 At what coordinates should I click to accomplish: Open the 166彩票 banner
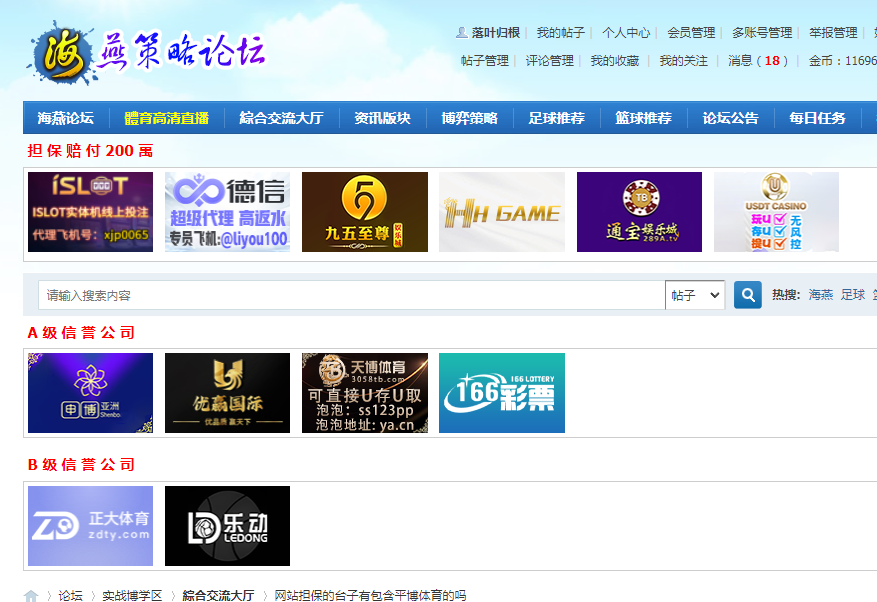point(502,393)
